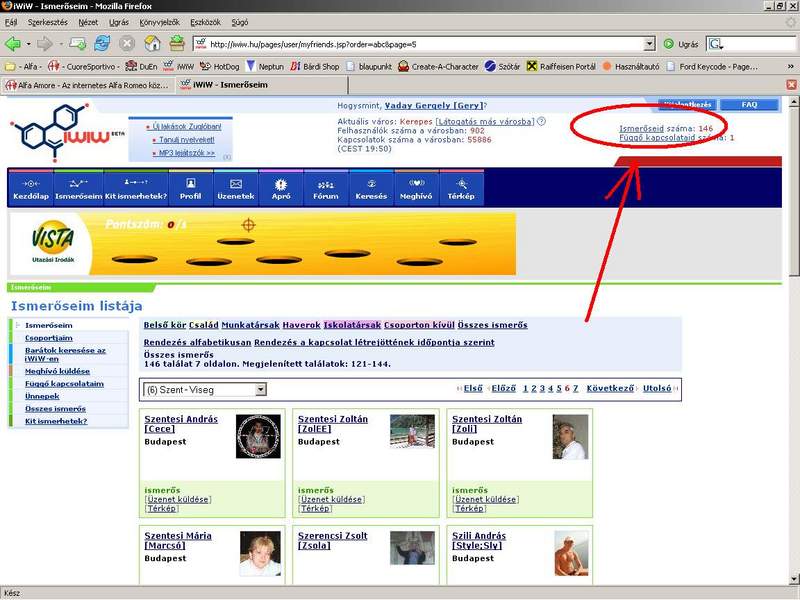Close the current tab with the red X
The image size is (800, 600).
tap(791, 85)
